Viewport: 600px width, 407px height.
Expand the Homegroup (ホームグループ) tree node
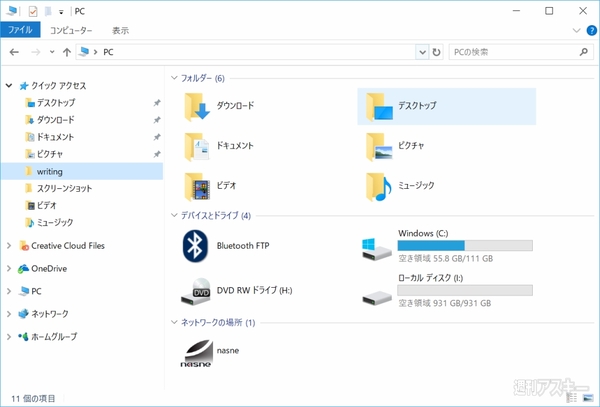pos(9,337)
